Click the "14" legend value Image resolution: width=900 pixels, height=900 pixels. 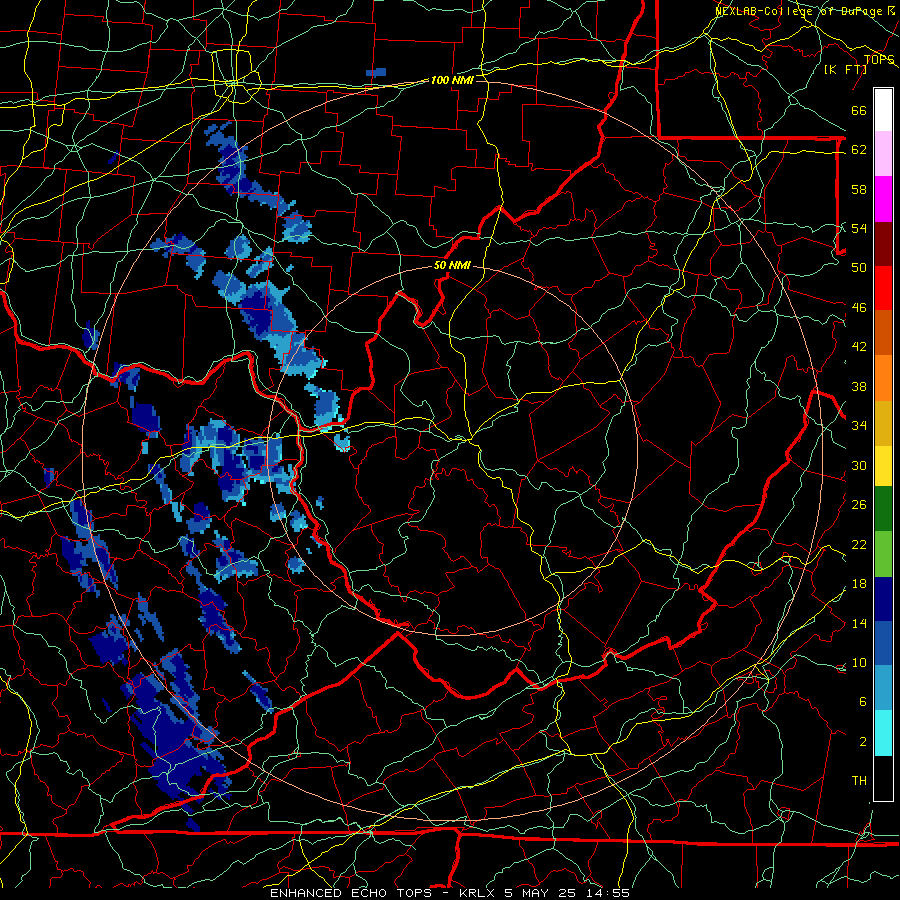(x=859, y=623)
